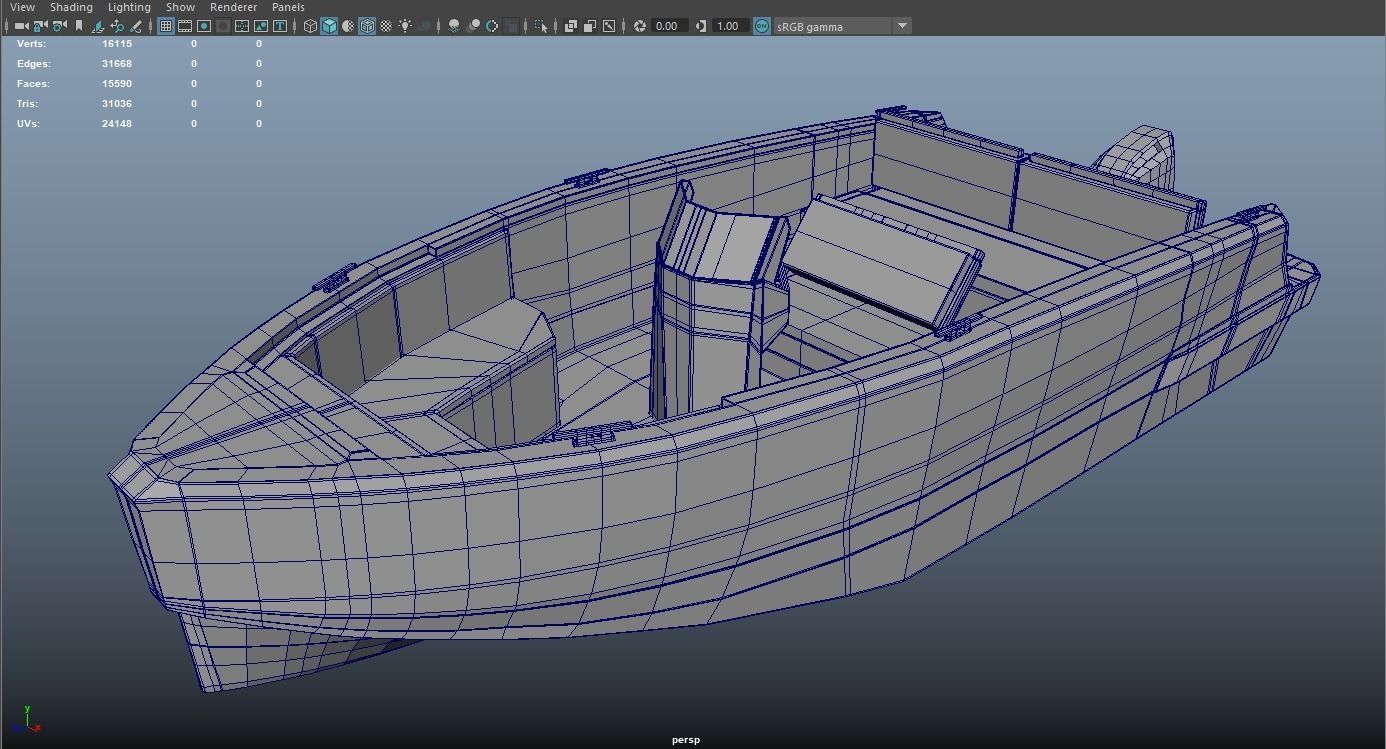Click the Verts count 16115
Viewport: 1386px width, 749px height.
coord(117,44)
